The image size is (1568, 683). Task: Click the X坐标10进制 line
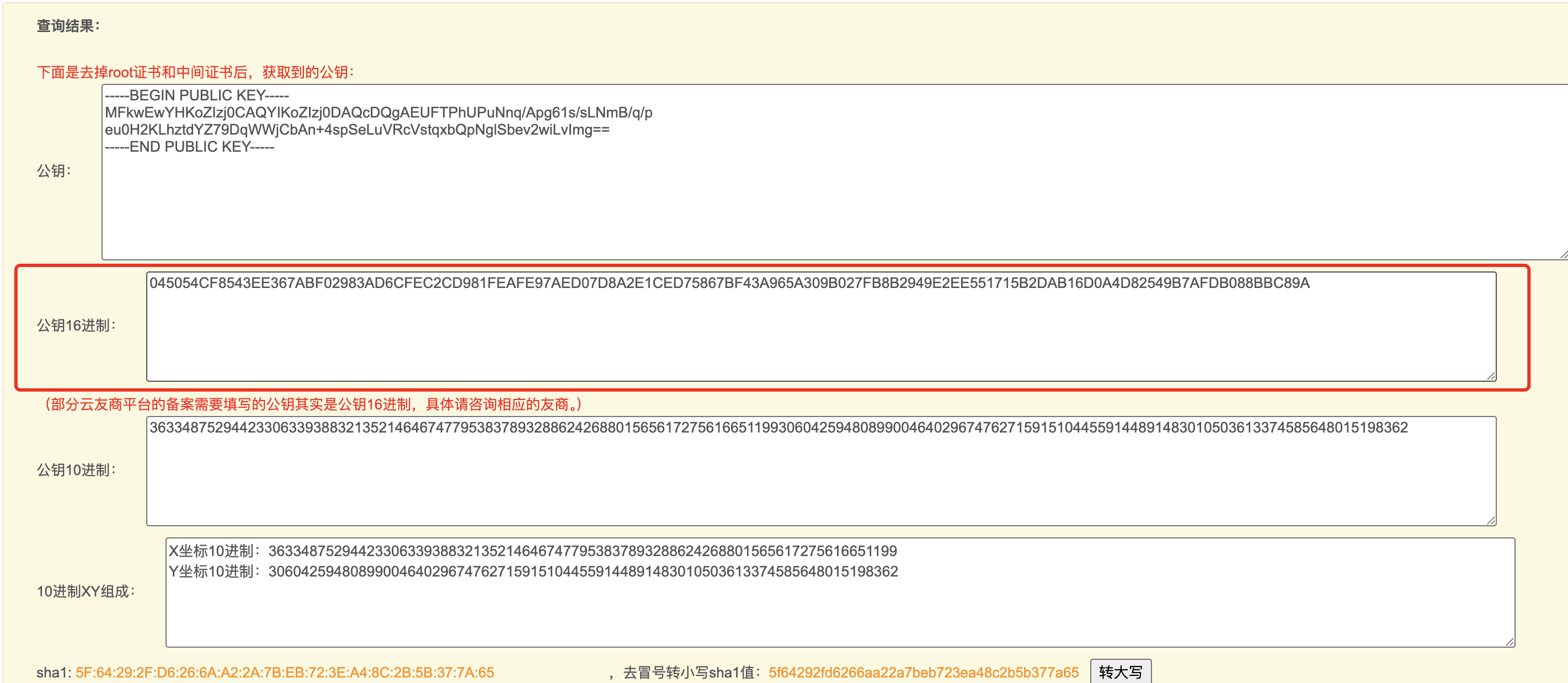pyautogui.click(x=532, y=551)
